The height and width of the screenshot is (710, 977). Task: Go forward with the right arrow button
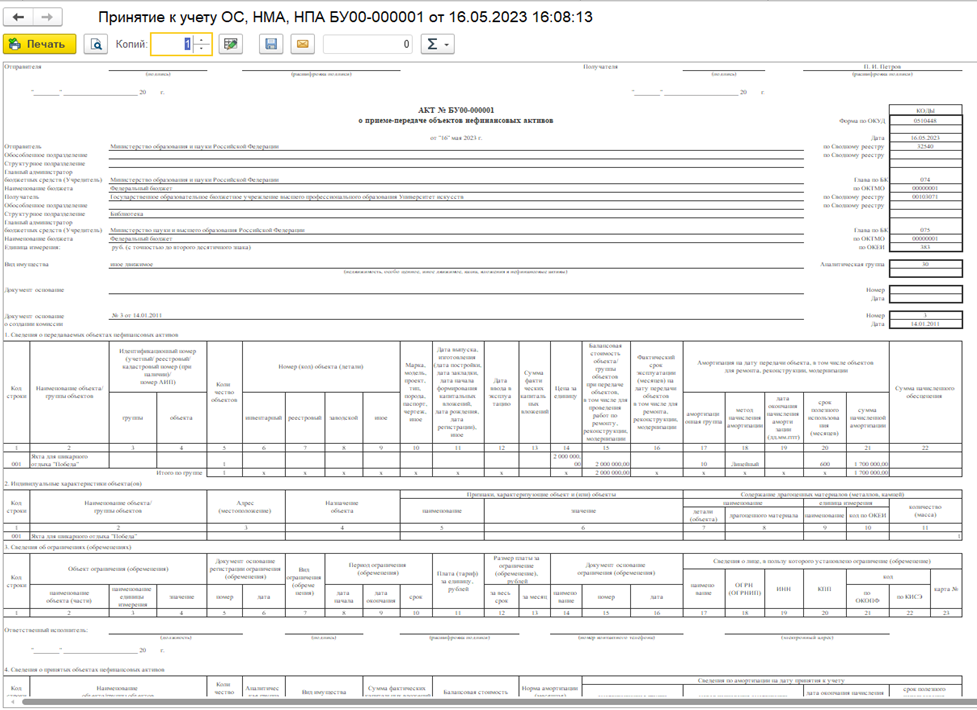[x=47, y=17]
